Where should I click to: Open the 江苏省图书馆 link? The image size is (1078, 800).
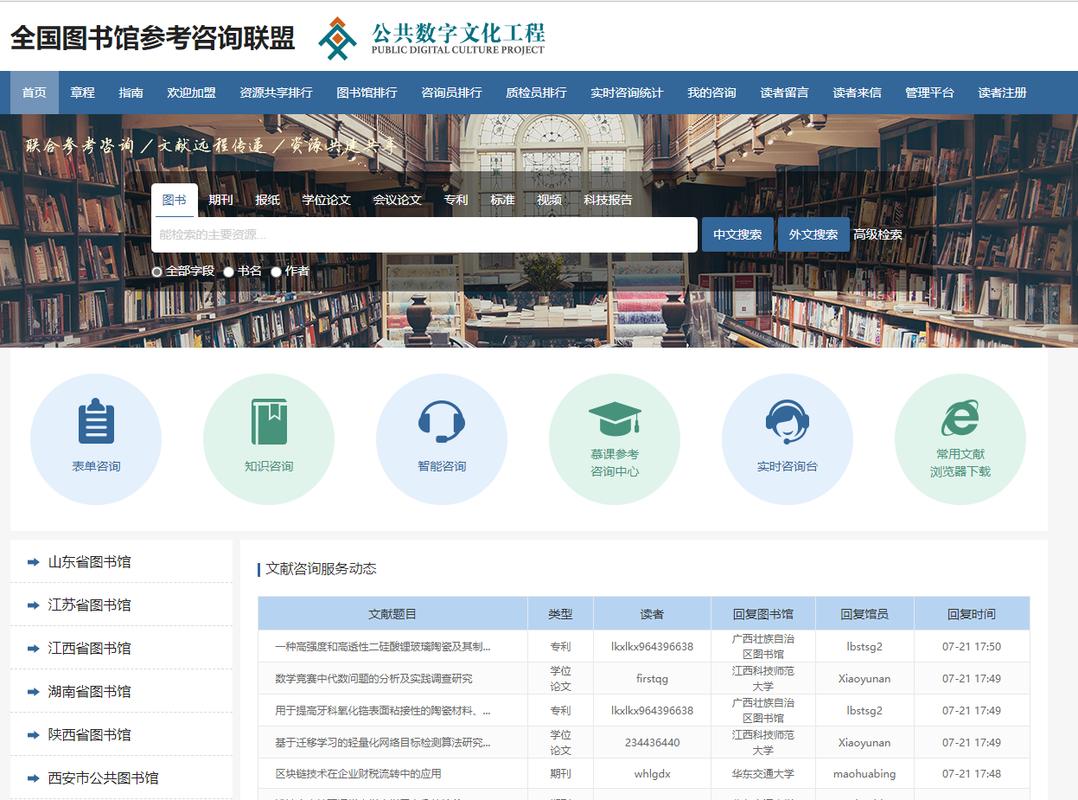coord(89,605)
